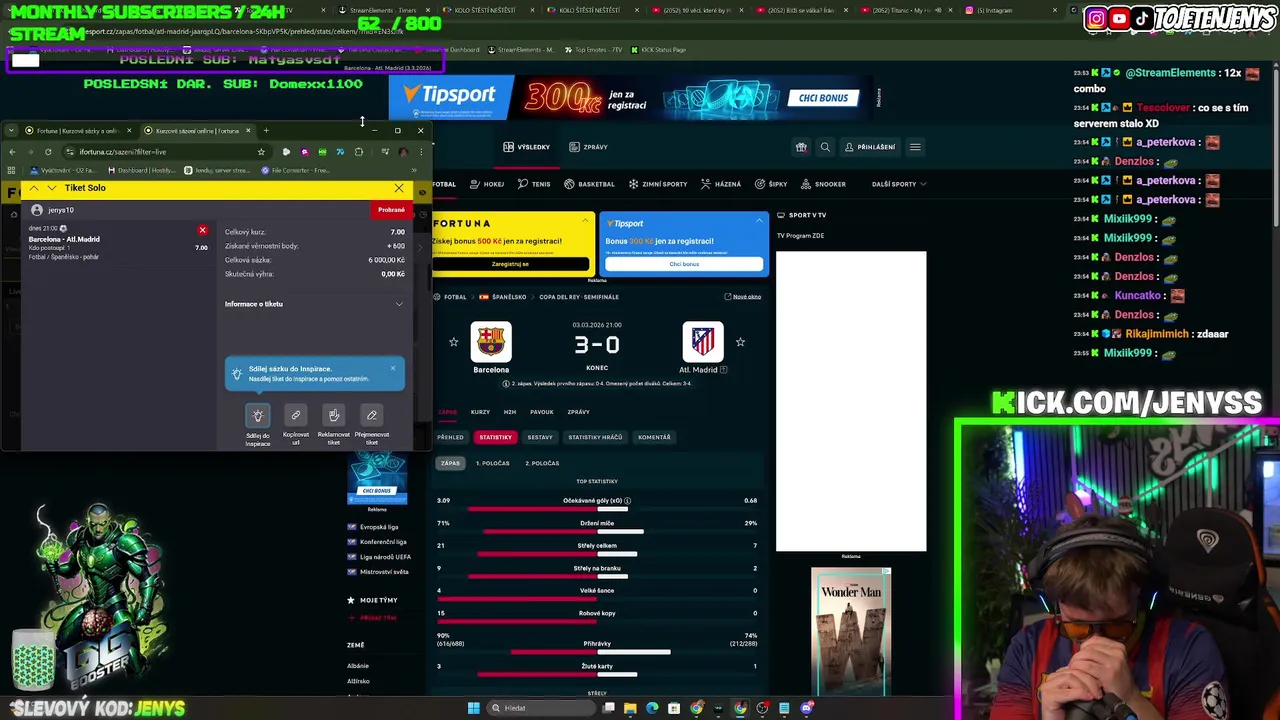Click the down arrow in Tiket Solo header
The width and height of the screenshot is (1280, 720).
[52, 188]
